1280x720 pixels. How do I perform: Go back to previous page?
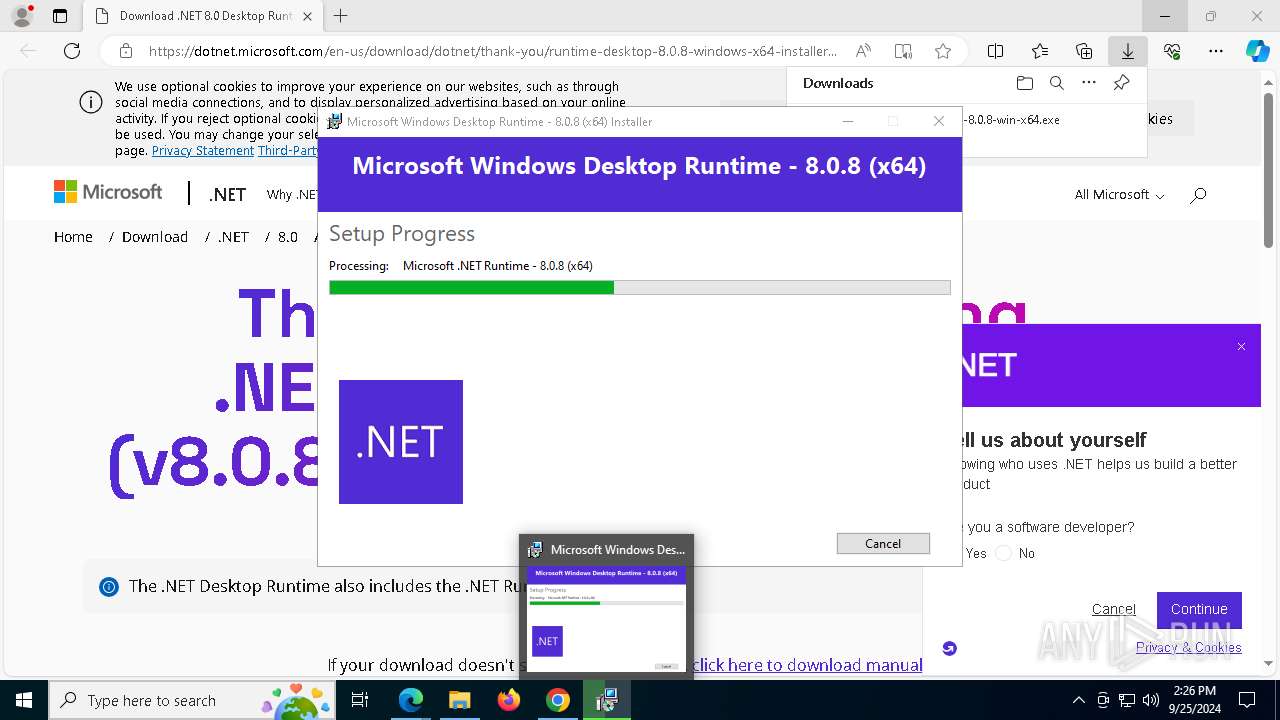pyautogui.click(x=28, y=51)
